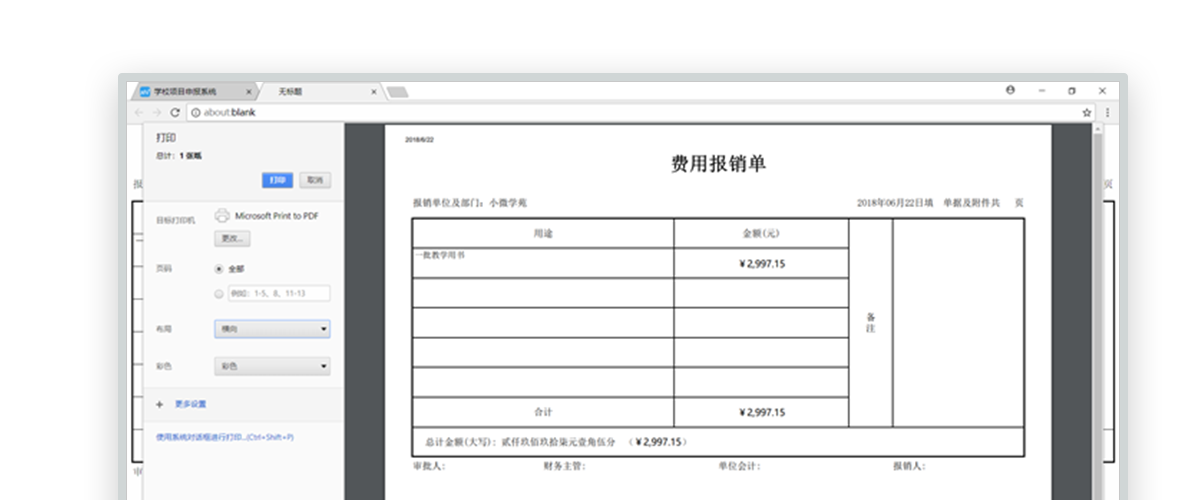Bookmark this page with the star icon
This screenshot has height=500, width=1200.
[1087, 113]
